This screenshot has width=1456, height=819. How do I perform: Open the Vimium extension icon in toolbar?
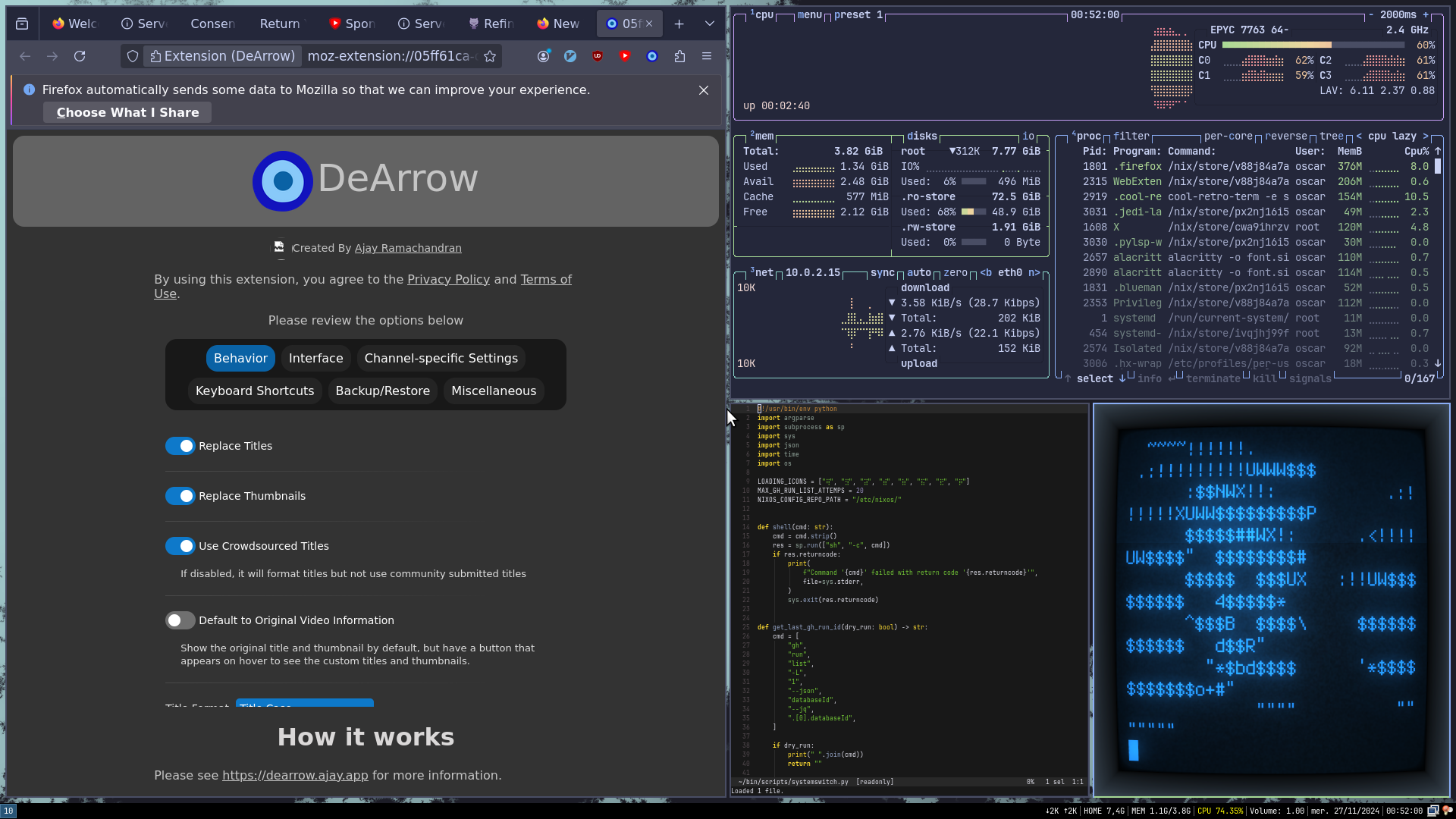(570, 56)
